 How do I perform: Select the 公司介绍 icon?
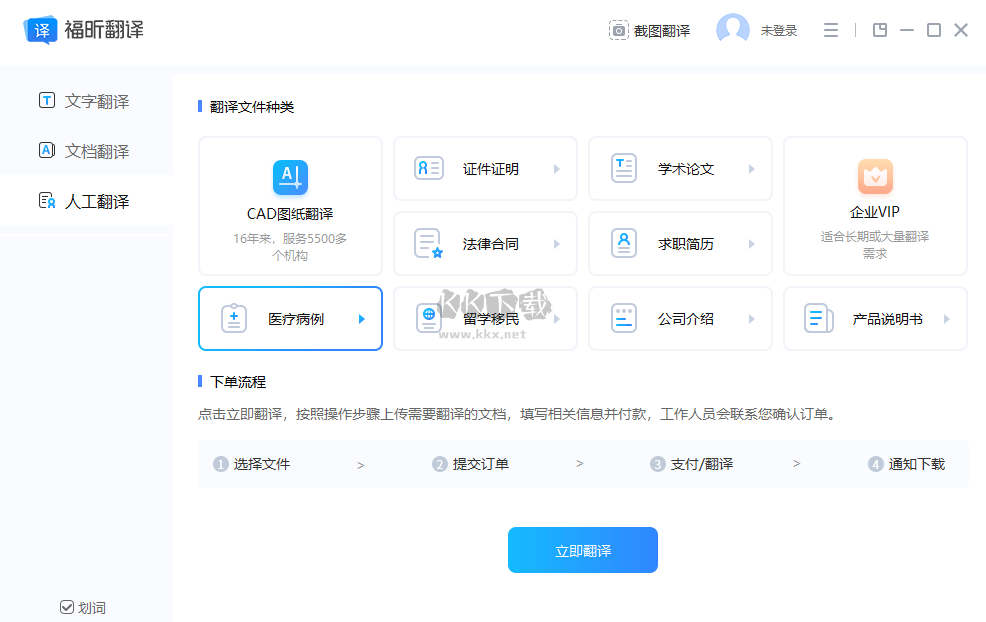623,318
